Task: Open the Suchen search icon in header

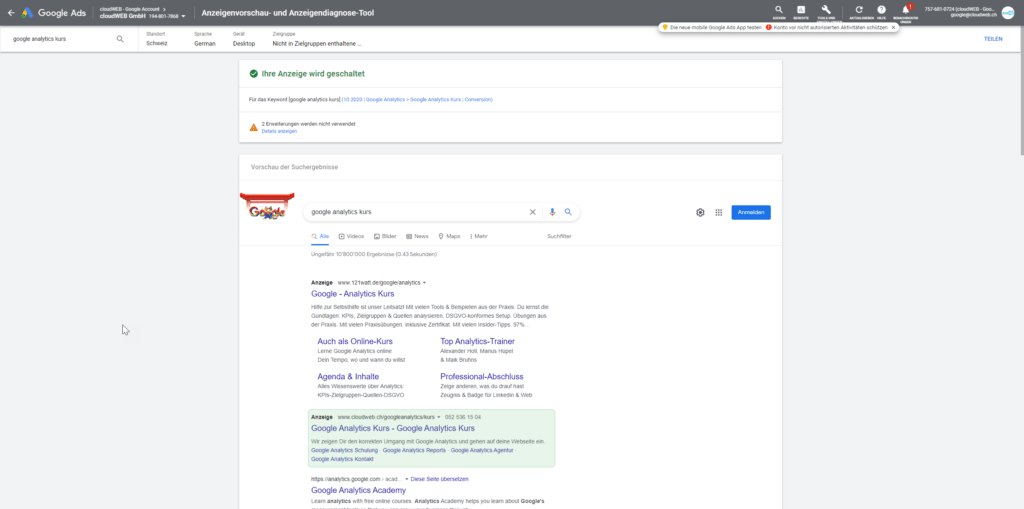Action: (778, 10)
